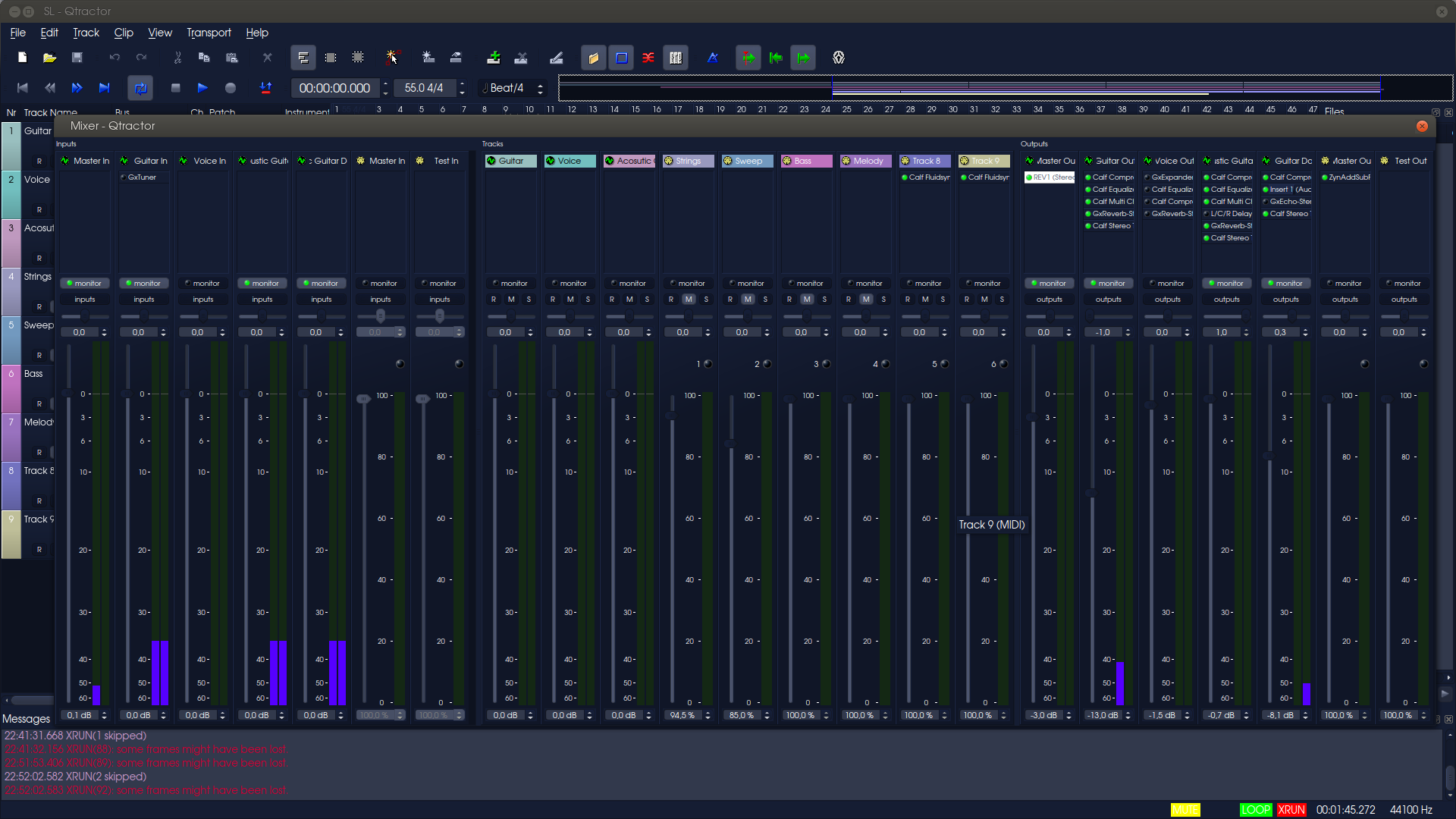The height and width of the screenshot is (819, 1456).
Task: Rewind to the session start
Action: click(x=23, y=88)
